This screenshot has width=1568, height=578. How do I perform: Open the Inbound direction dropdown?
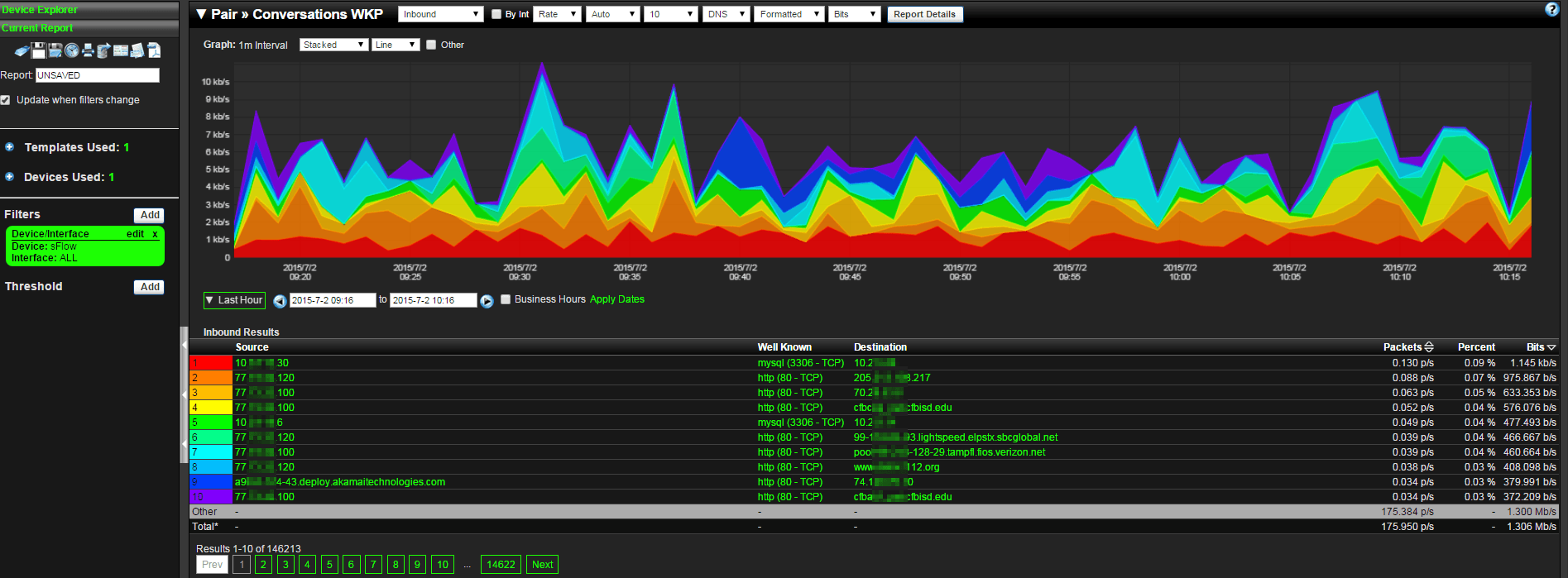point(441,14)
